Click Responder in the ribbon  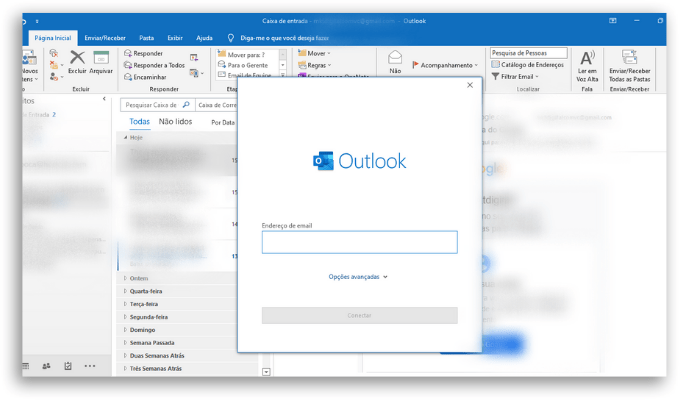click(143, 53)
